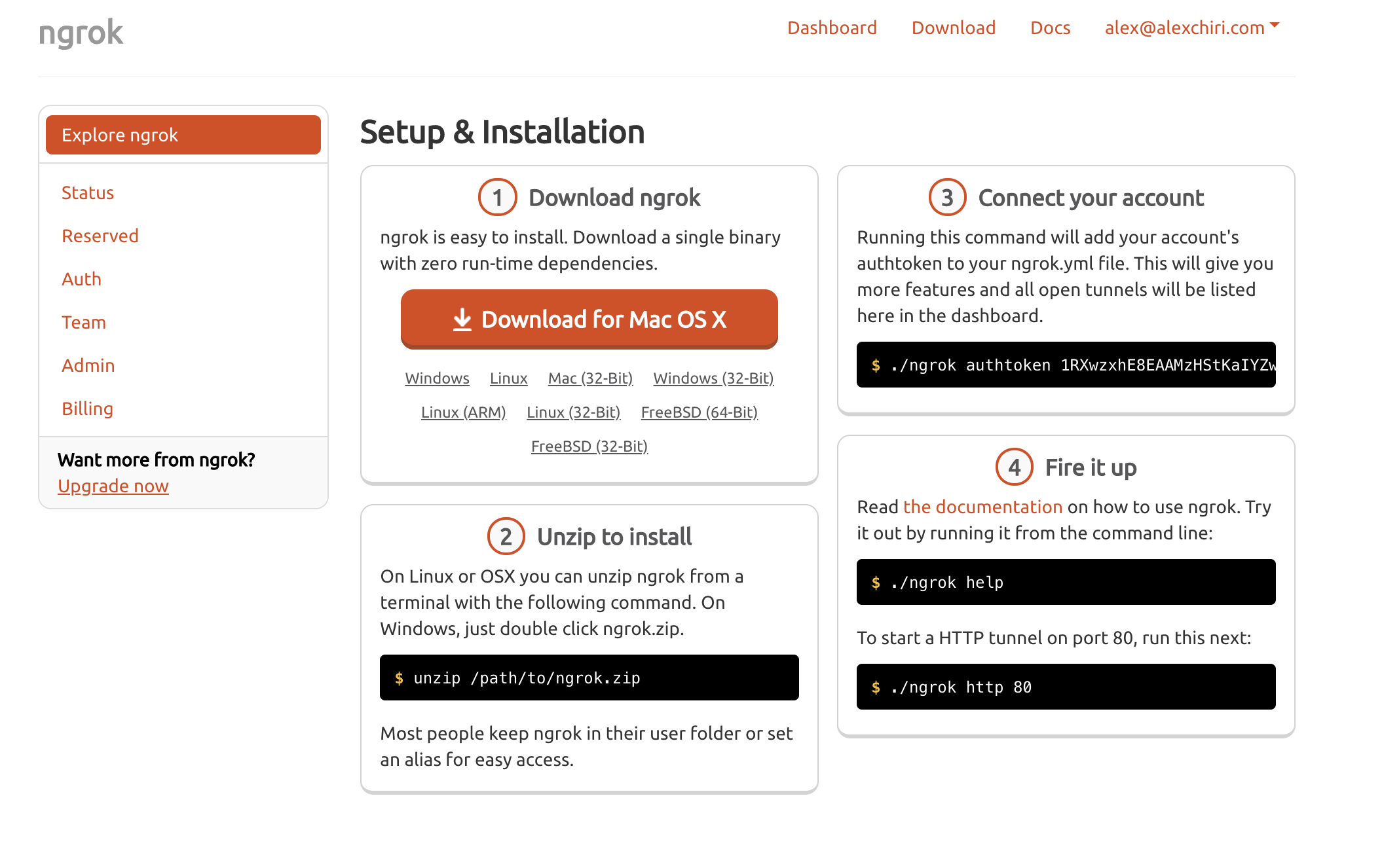Expand the alex@alexchiri.com account dropdown
The width and height of the screenshot is (1382, 868).
[1192, 27]
